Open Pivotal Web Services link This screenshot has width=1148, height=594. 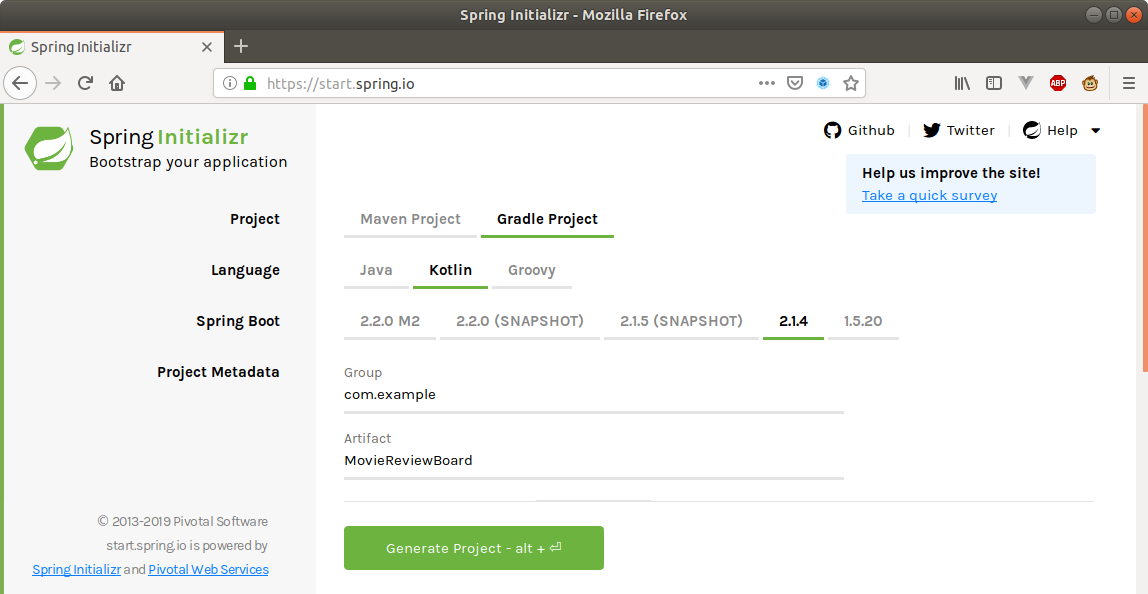click(x=208, y=570)
